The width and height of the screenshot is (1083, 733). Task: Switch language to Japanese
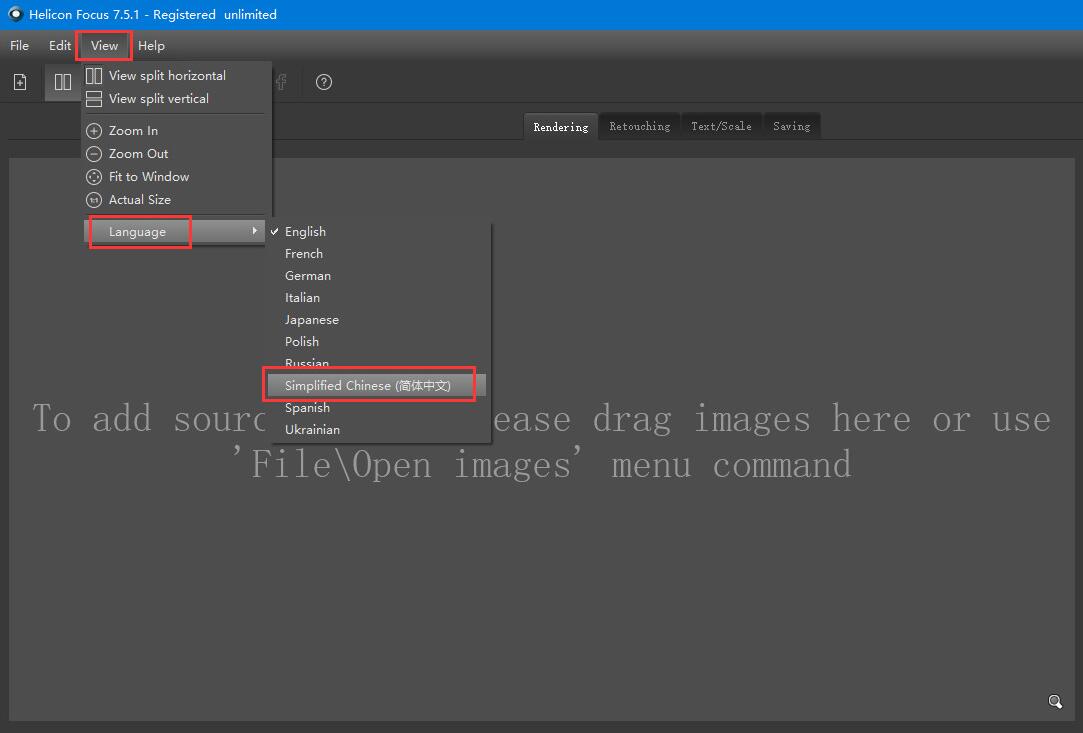tap(311, 320)
